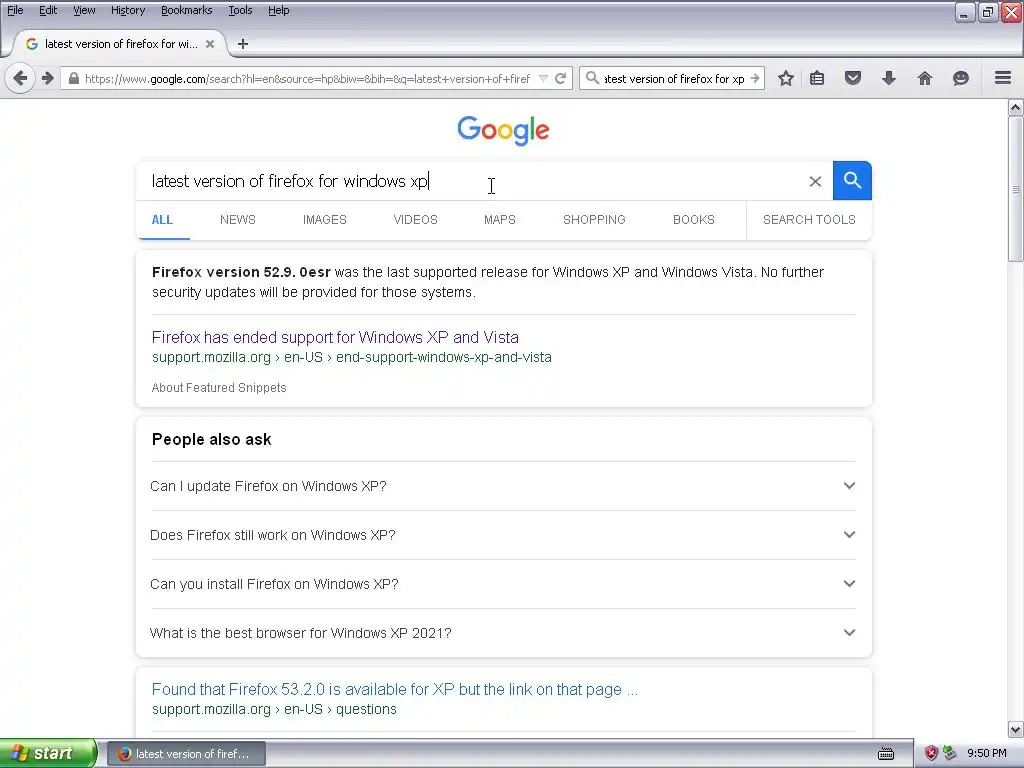Click the 9:50 PM system clock
1024x768 pixels.
coord(987,754)
